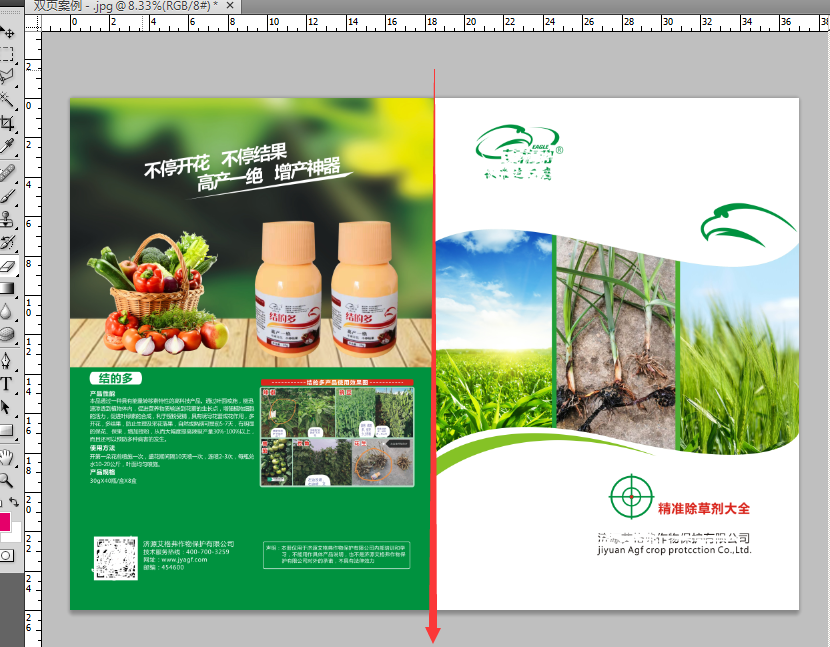
Task: Select the Zoom tool
Action: (7, 480)
